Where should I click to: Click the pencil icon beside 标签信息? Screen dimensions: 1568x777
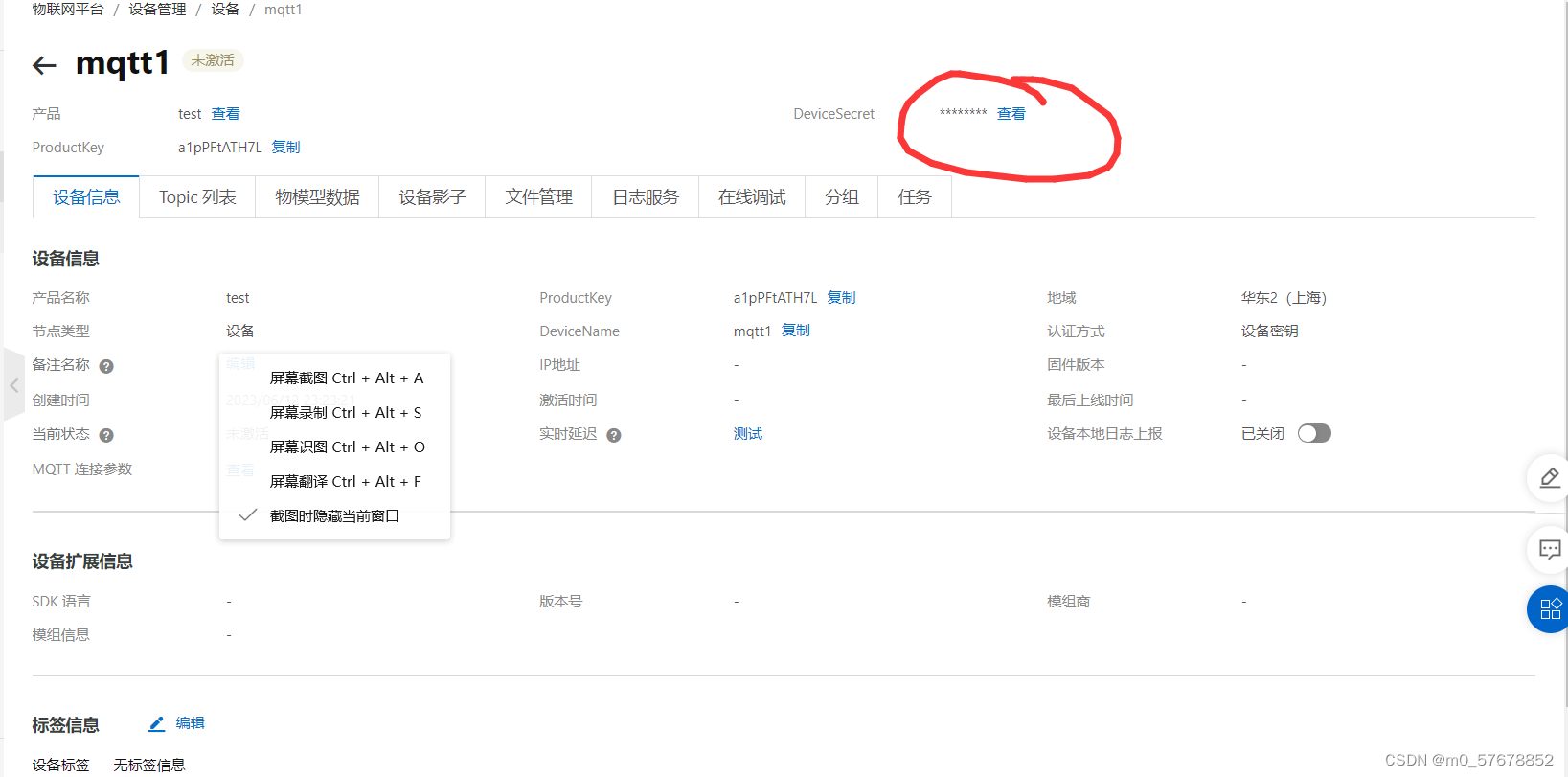tap(156, 724)
